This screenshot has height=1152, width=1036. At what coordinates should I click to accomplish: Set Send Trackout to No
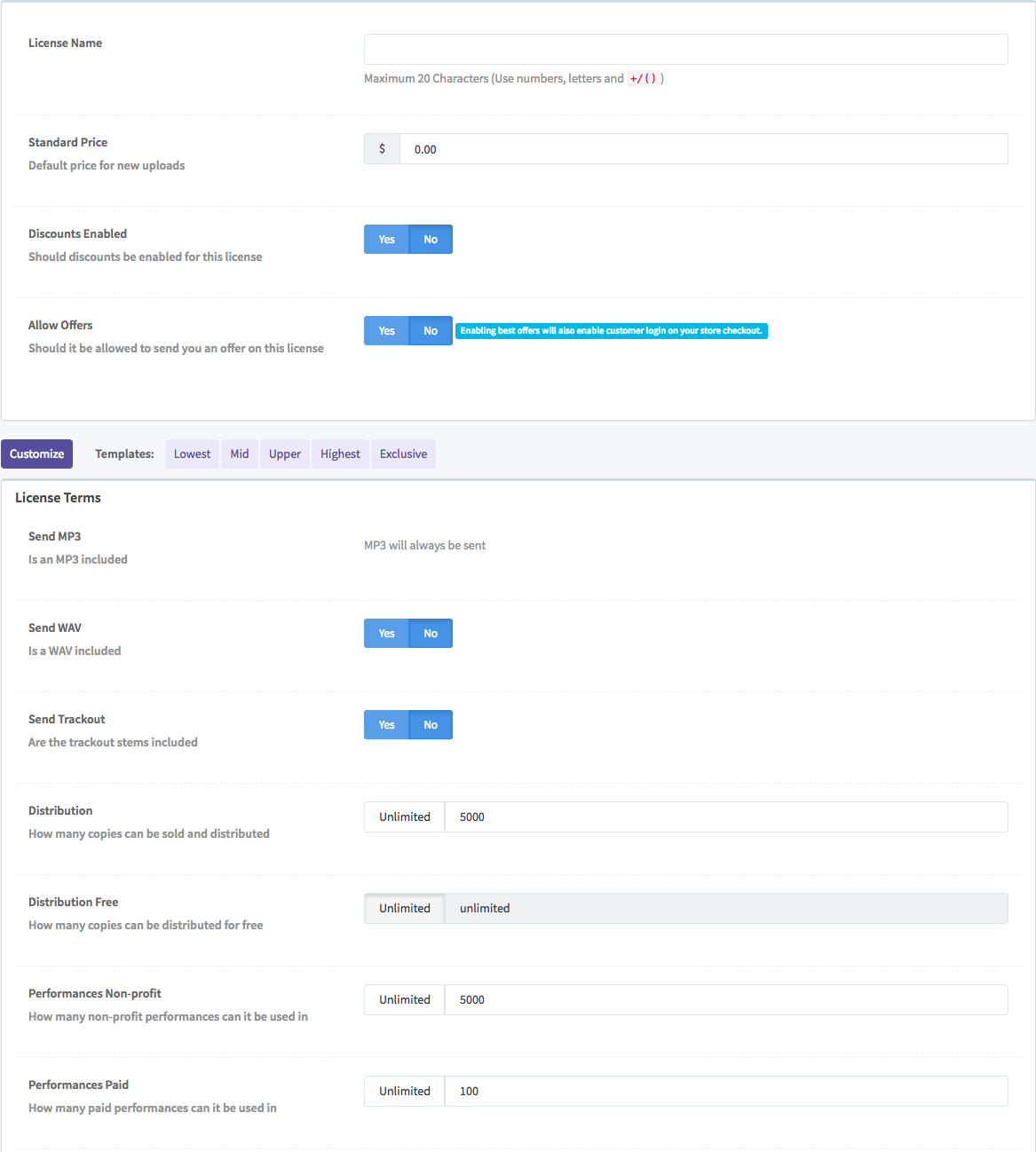point(431,725)
